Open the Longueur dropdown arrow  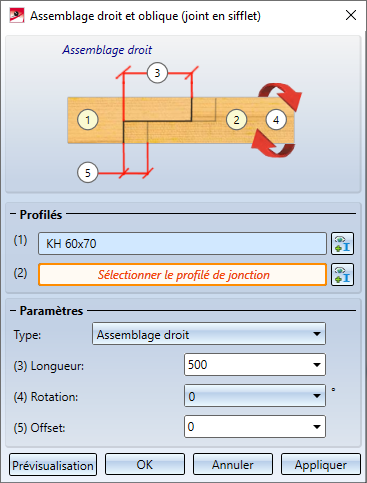(317, 365)
